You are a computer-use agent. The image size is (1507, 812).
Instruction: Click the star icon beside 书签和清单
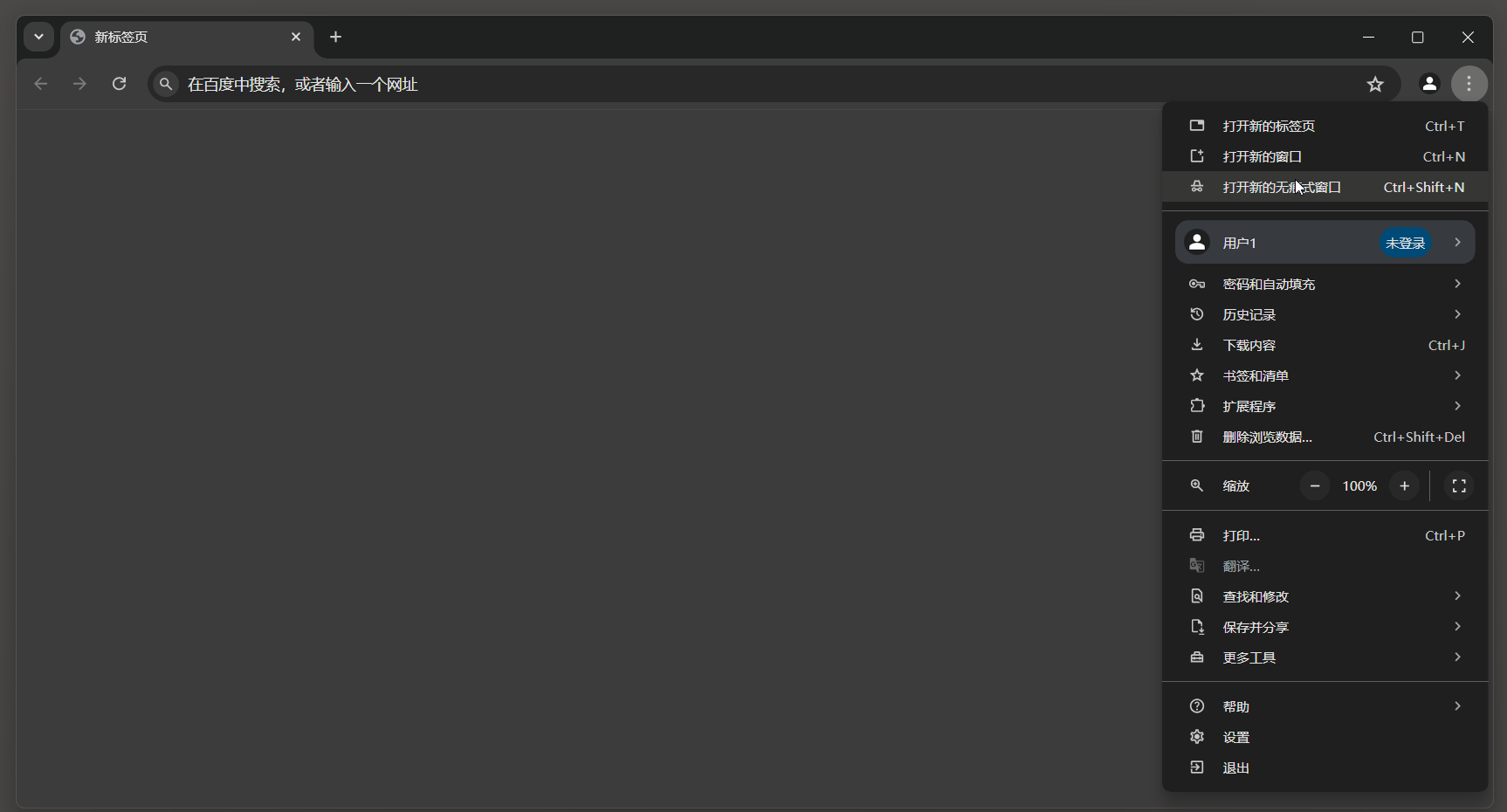[1197, 375]
